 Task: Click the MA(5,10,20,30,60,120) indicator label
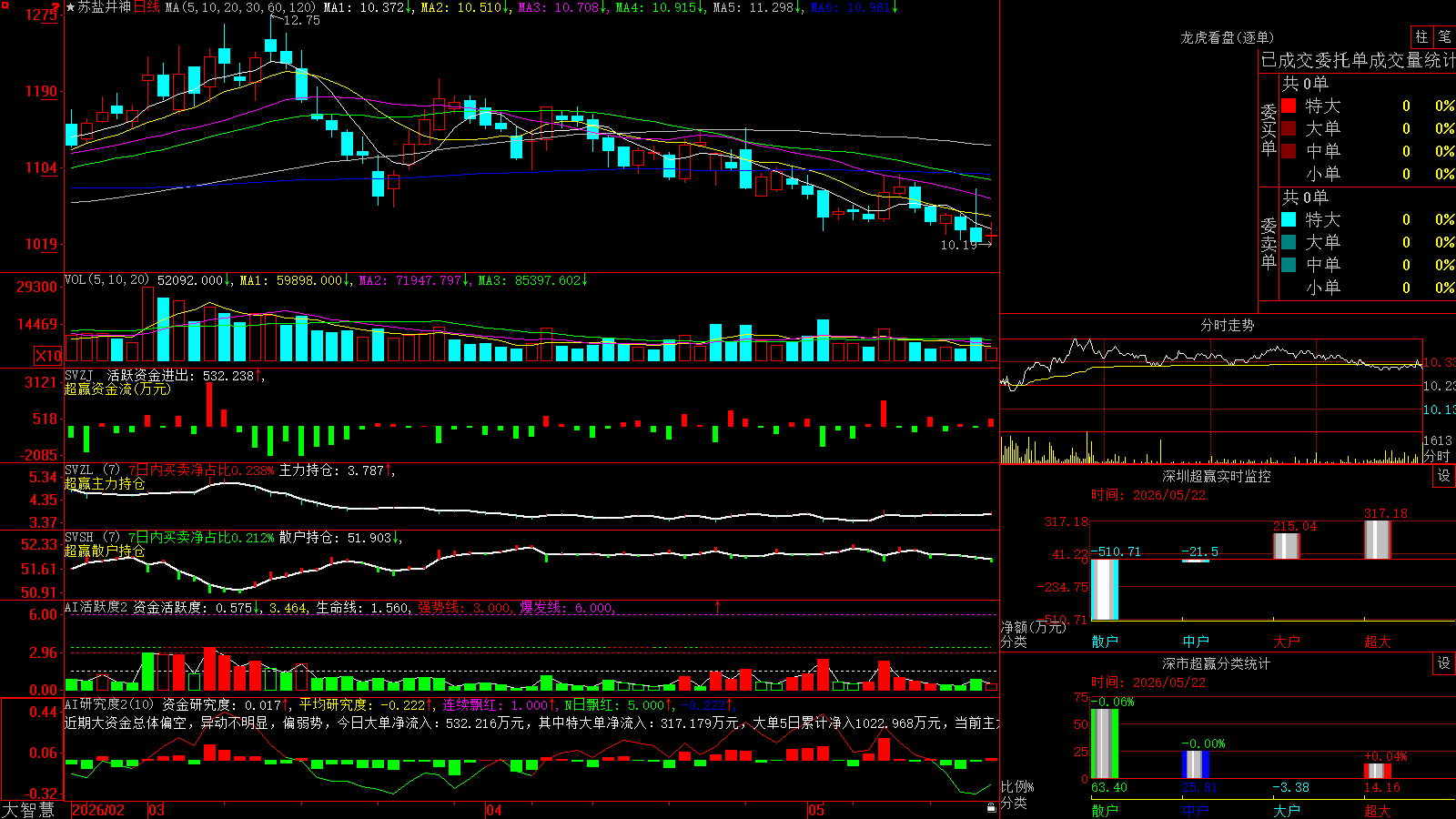point(240,7)
